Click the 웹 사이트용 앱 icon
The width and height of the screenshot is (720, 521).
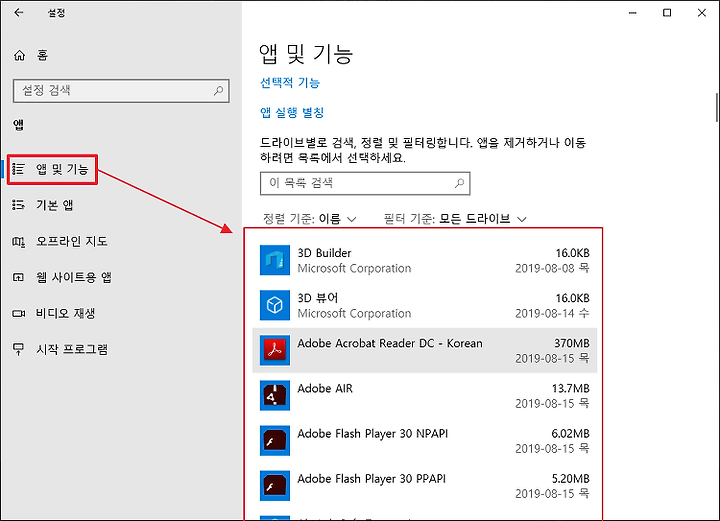click(18, 277)
